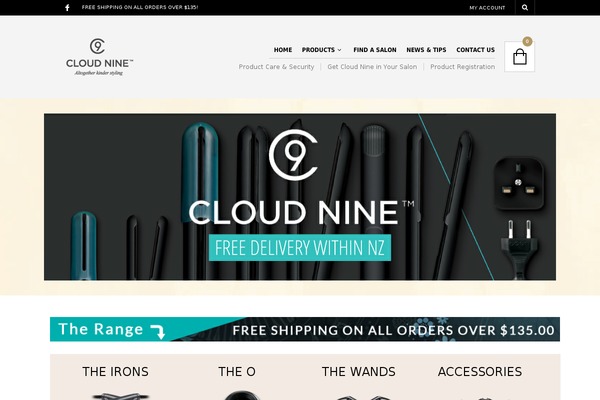Image resolution: width=600 pixels, height=400 pixels.
Task: Select The Irons category
Action: point(115,372)
